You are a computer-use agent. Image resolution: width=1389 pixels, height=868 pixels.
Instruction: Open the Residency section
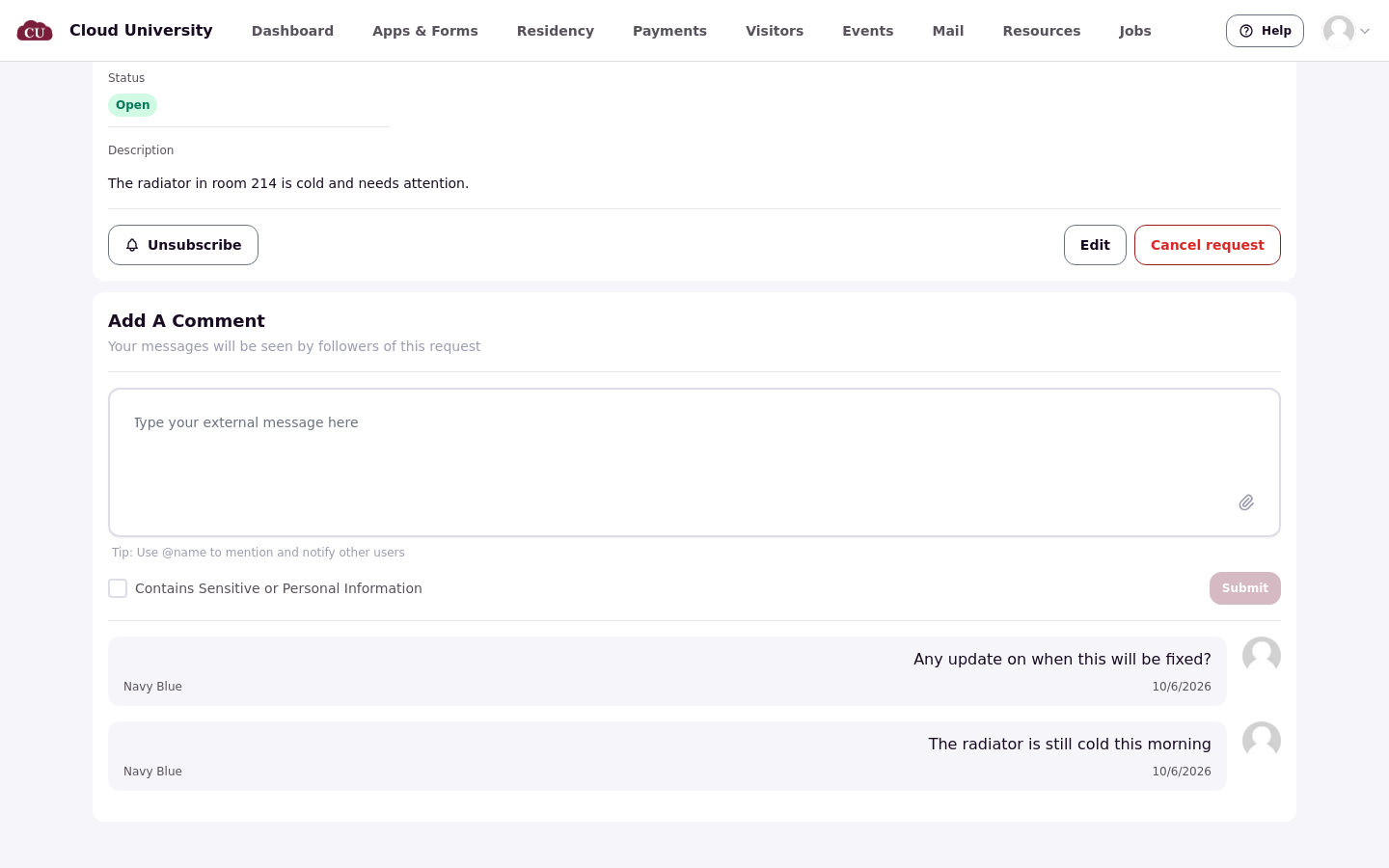556,31
